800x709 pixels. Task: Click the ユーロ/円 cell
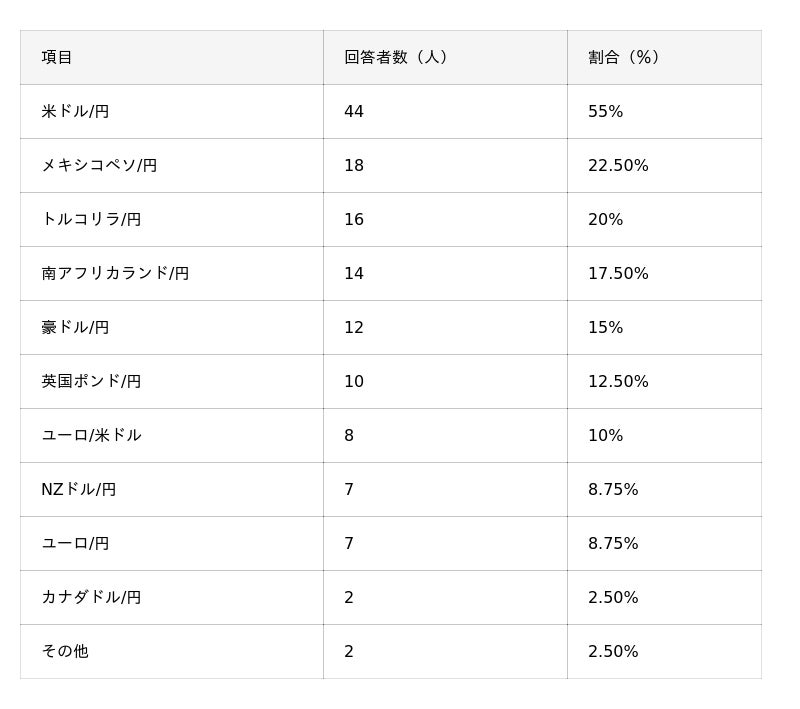(x=75, y=543)
